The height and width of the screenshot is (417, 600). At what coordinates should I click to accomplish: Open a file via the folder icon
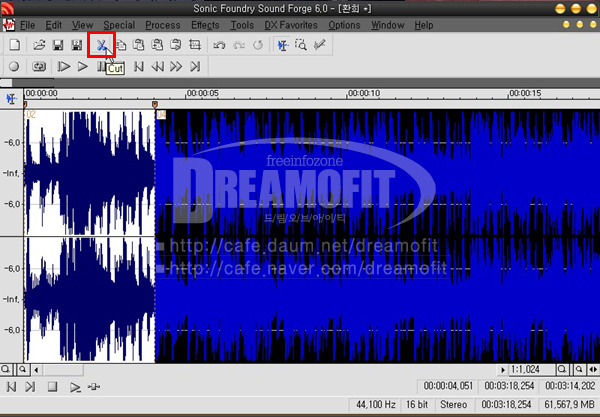click(x=39, y=45)
